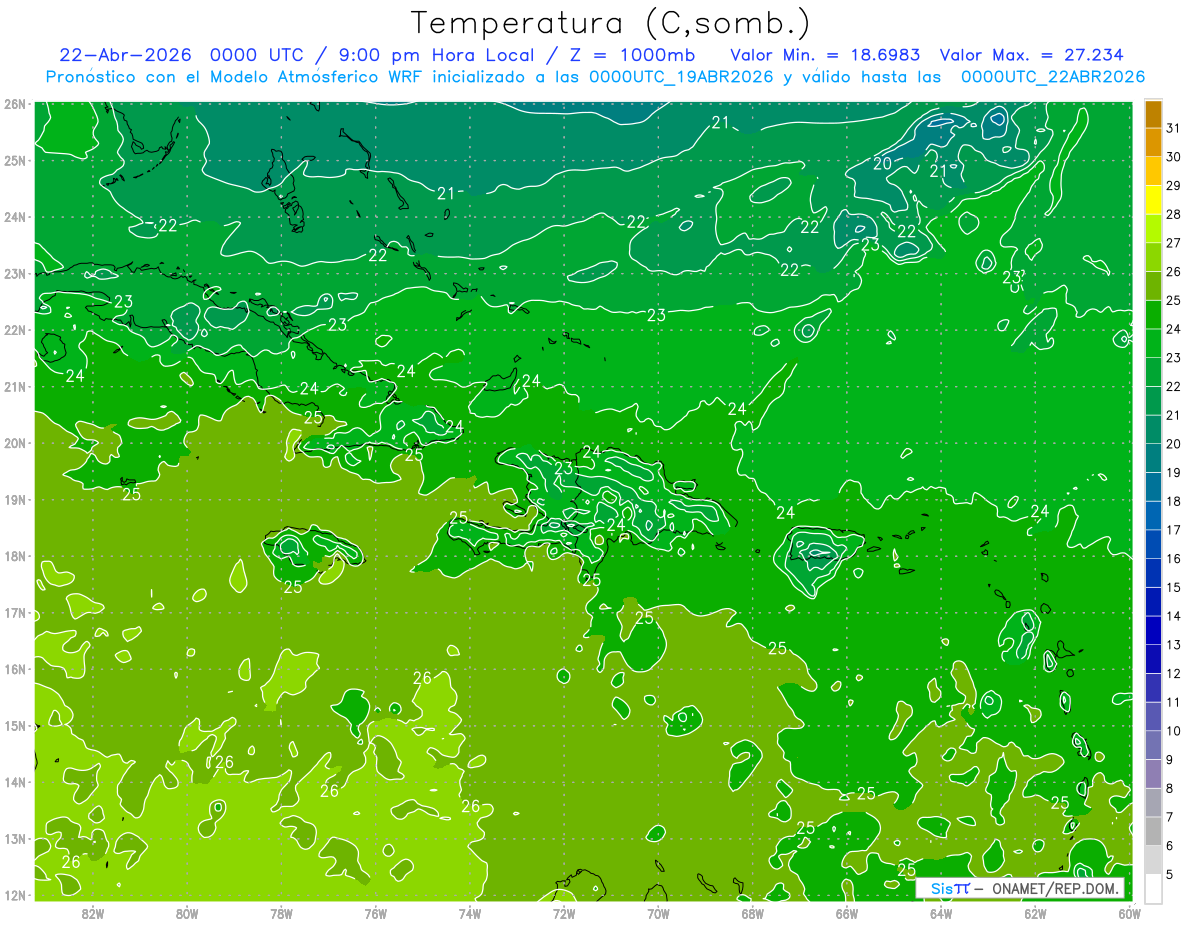This screenshot has width=1200, height=927.
Task: Click the 0000UTC_19ABR2026 initialization time text
Action: pyautogui.click(x=681, y=77)
